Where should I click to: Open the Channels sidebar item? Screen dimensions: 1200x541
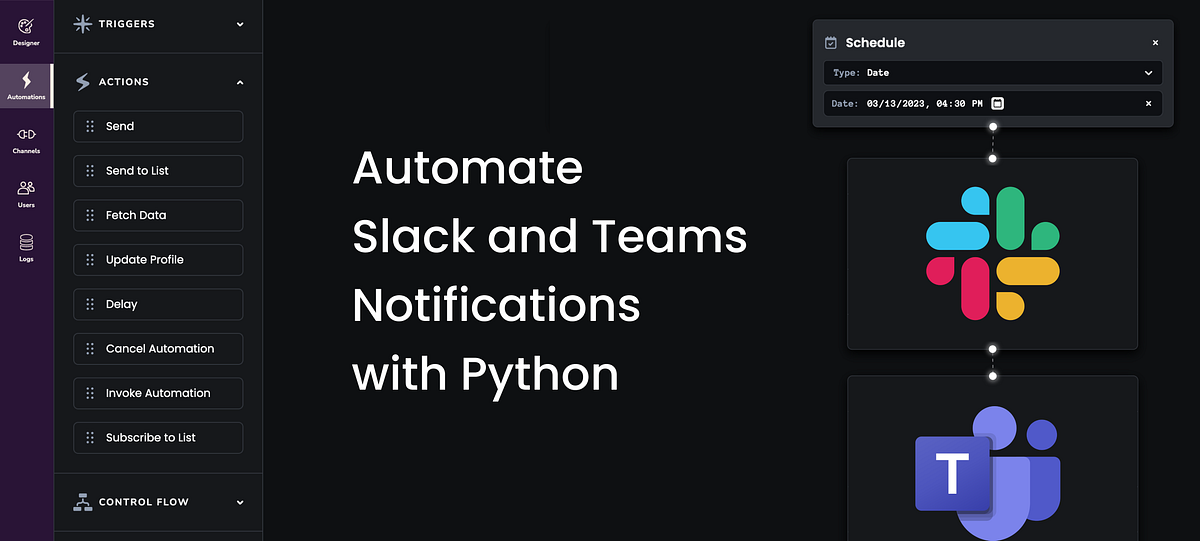pyautogui.click(x=26, y=140)
